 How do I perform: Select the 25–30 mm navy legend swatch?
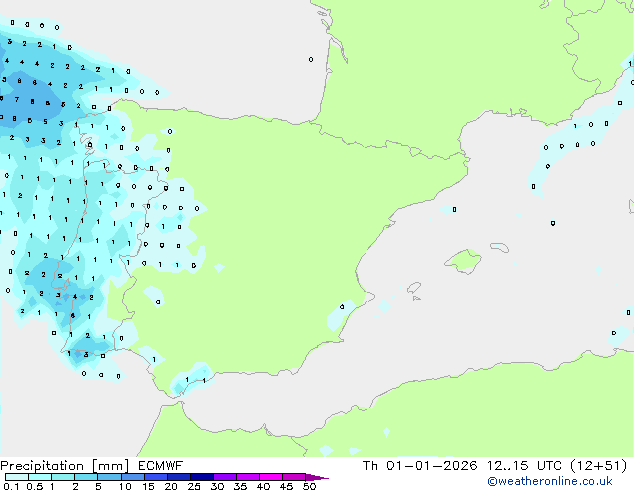point(201,477)
